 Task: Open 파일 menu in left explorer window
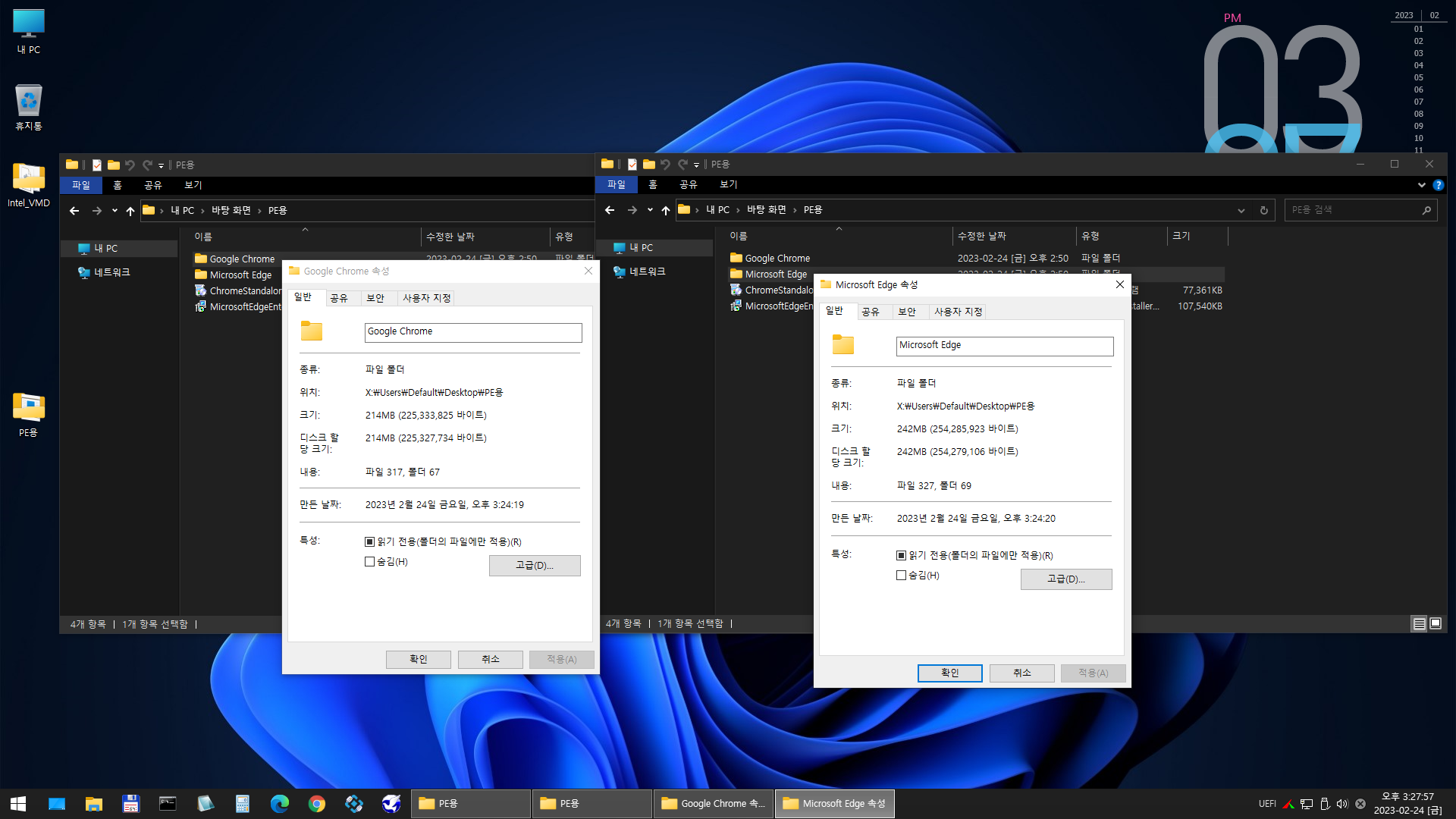pos(81,185)
